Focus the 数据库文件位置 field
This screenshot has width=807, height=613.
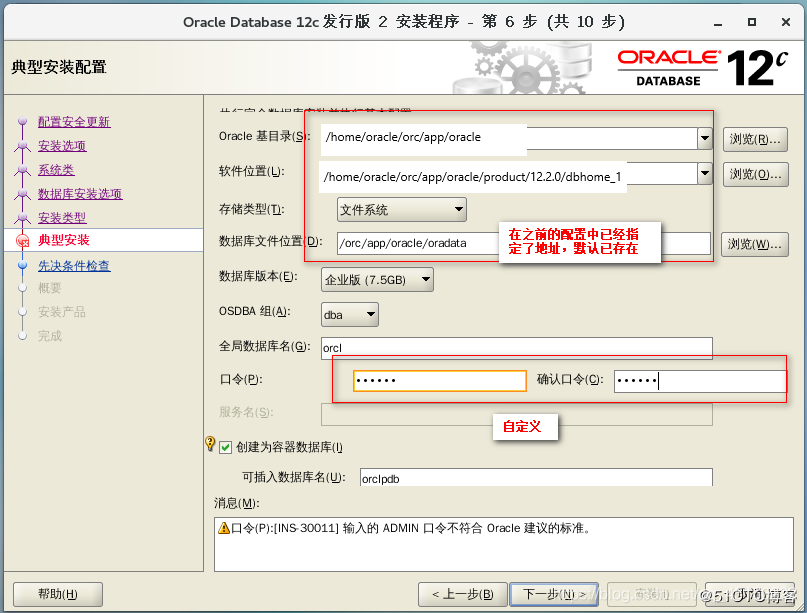[x=524, y=243]
